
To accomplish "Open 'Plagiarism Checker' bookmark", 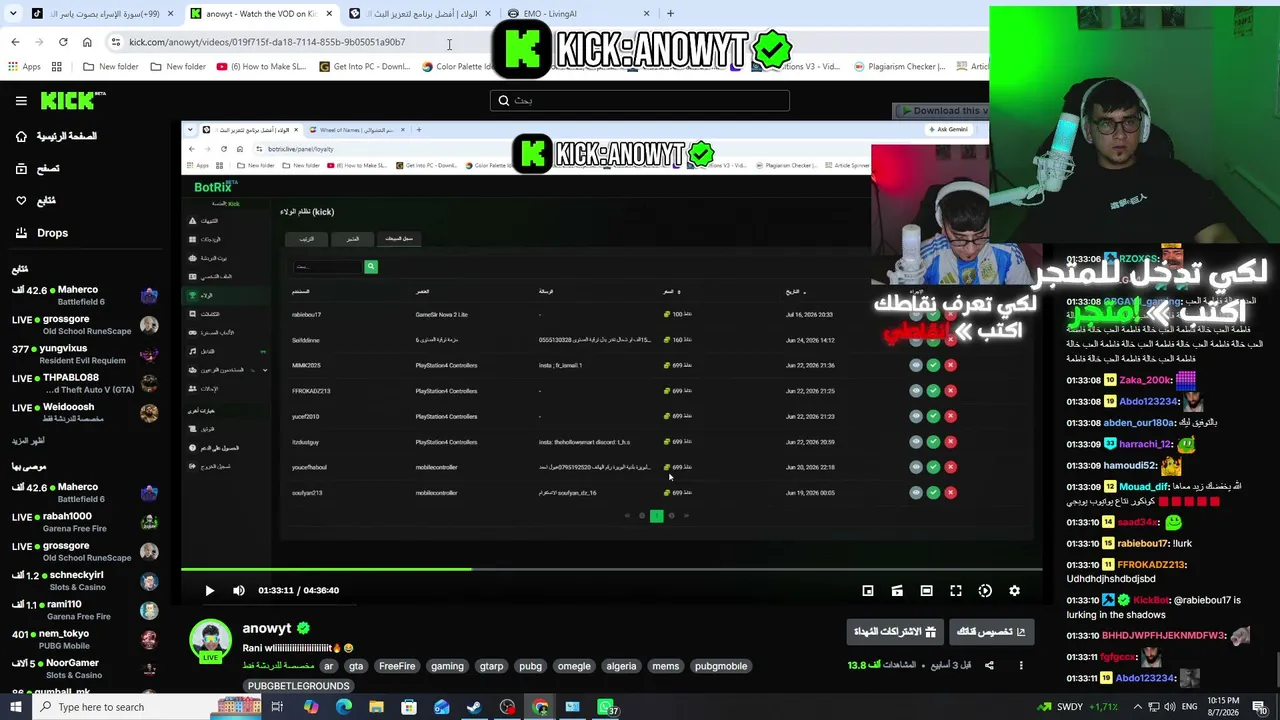I will click(900, 67).
